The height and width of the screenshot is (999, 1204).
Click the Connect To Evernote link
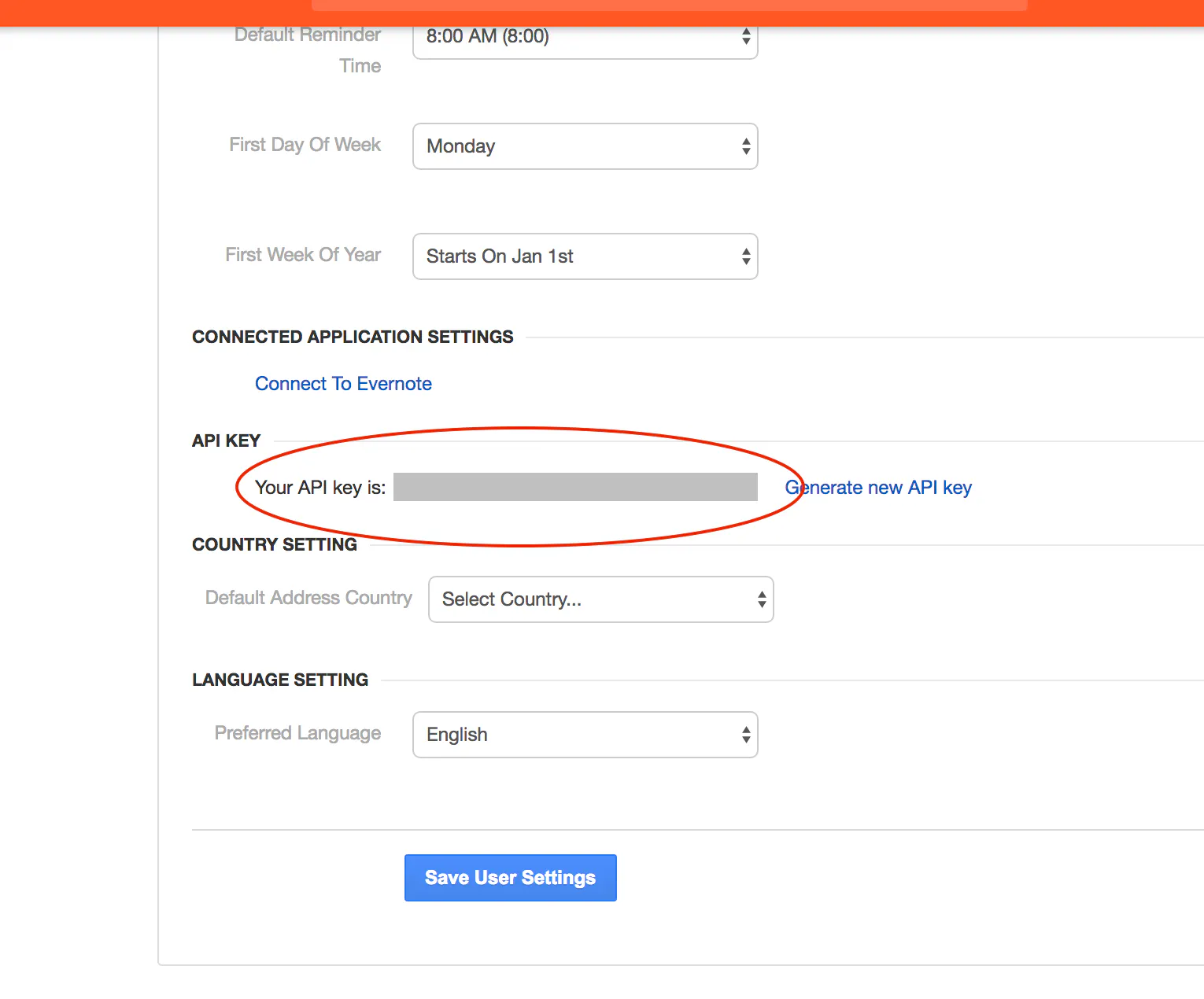click(x=343, y=384)
